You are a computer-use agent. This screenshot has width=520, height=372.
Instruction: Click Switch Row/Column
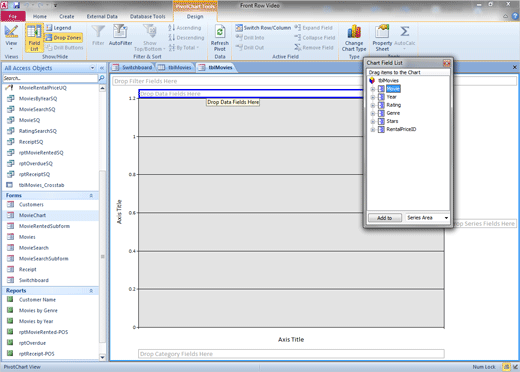tap(263, 28)
